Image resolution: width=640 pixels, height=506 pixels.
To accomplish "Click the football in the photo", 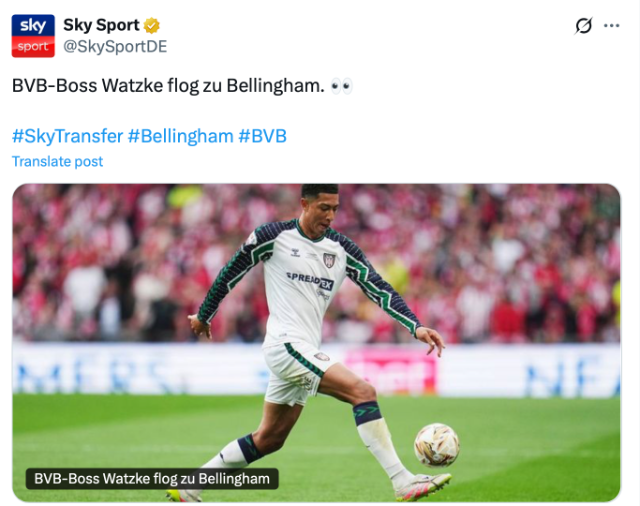I will pos(436,444).
